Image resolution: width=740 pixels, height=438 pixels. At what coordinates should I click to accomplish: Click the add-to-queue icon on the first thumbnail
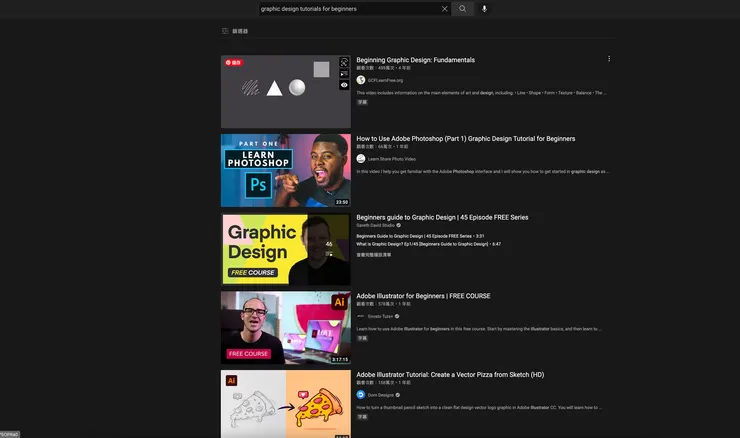coord(344,74)
